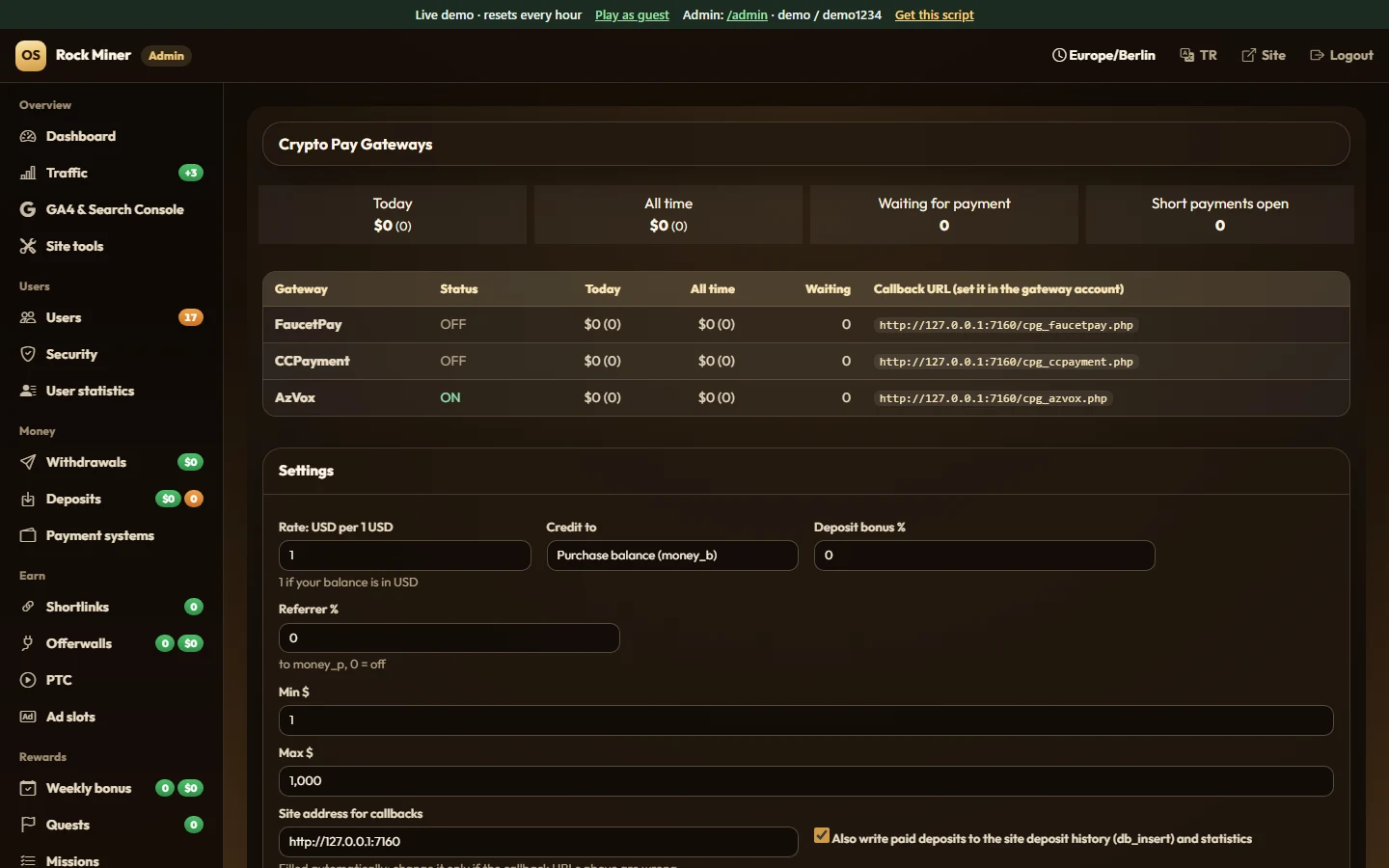Image resolution: width=1389 pixels, height=868 pixels.
Task: Open the Credit to dropdown
Action: pos(672,556)
